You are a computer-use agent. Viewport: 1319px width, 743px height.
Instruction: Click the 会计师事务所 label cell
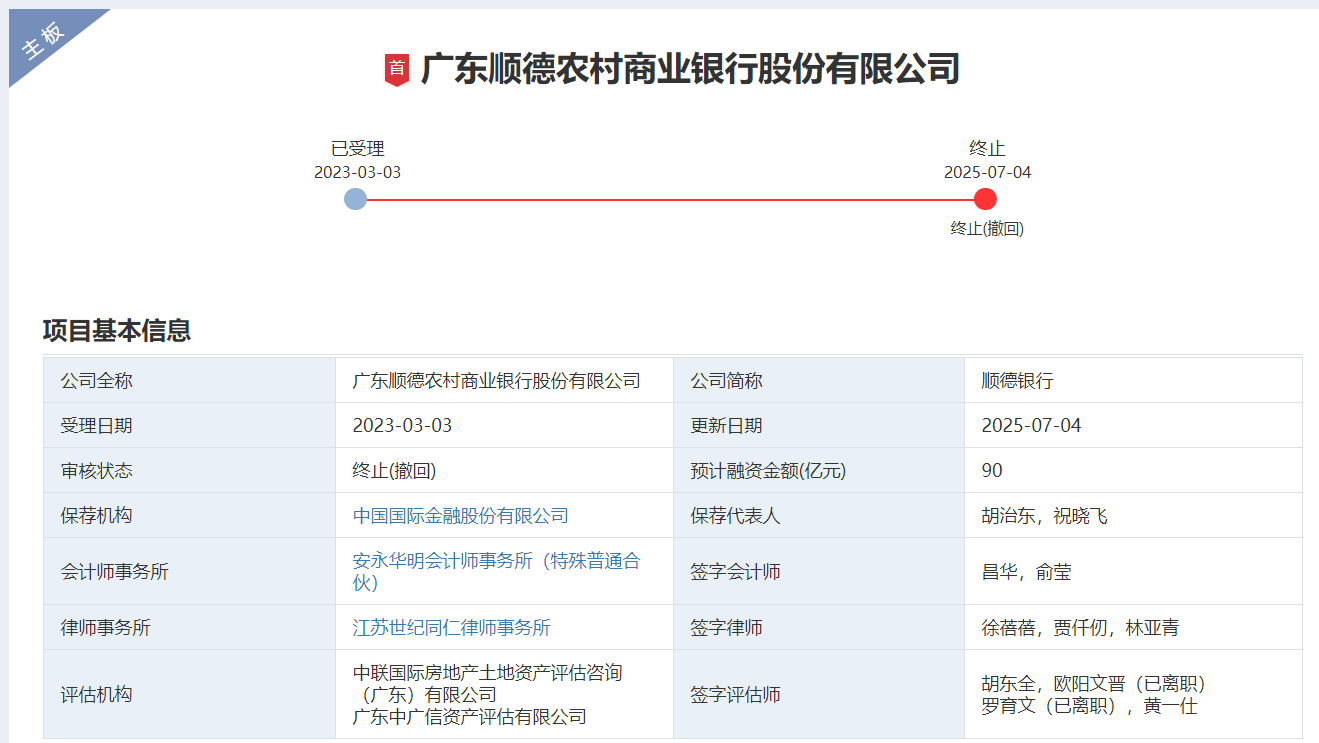click(x=190, y=571)
